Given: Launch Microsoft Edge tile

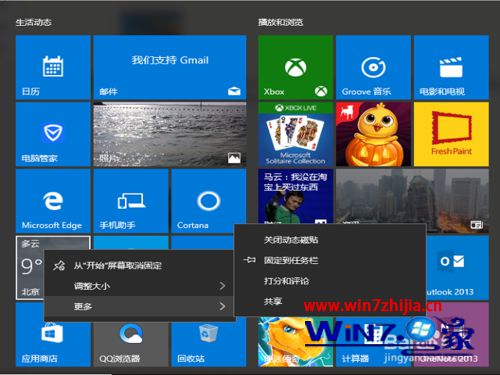Looking at the screenshot, I should [53, 201].
